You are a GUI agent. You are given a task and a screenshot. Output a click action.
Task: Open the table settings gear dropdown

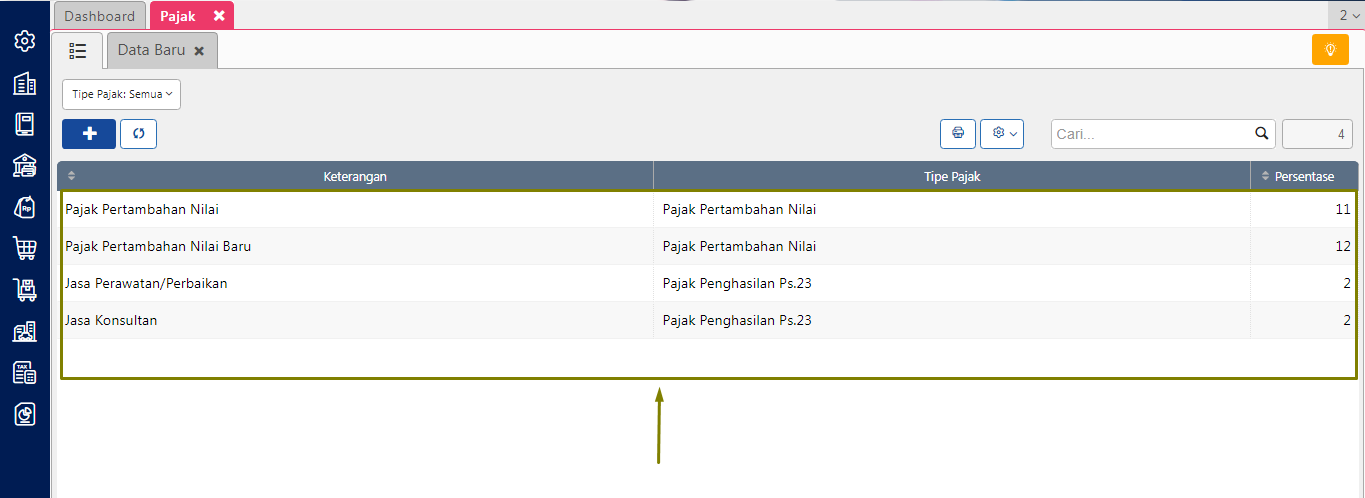pyautogui.click(x=1002, y=134)
